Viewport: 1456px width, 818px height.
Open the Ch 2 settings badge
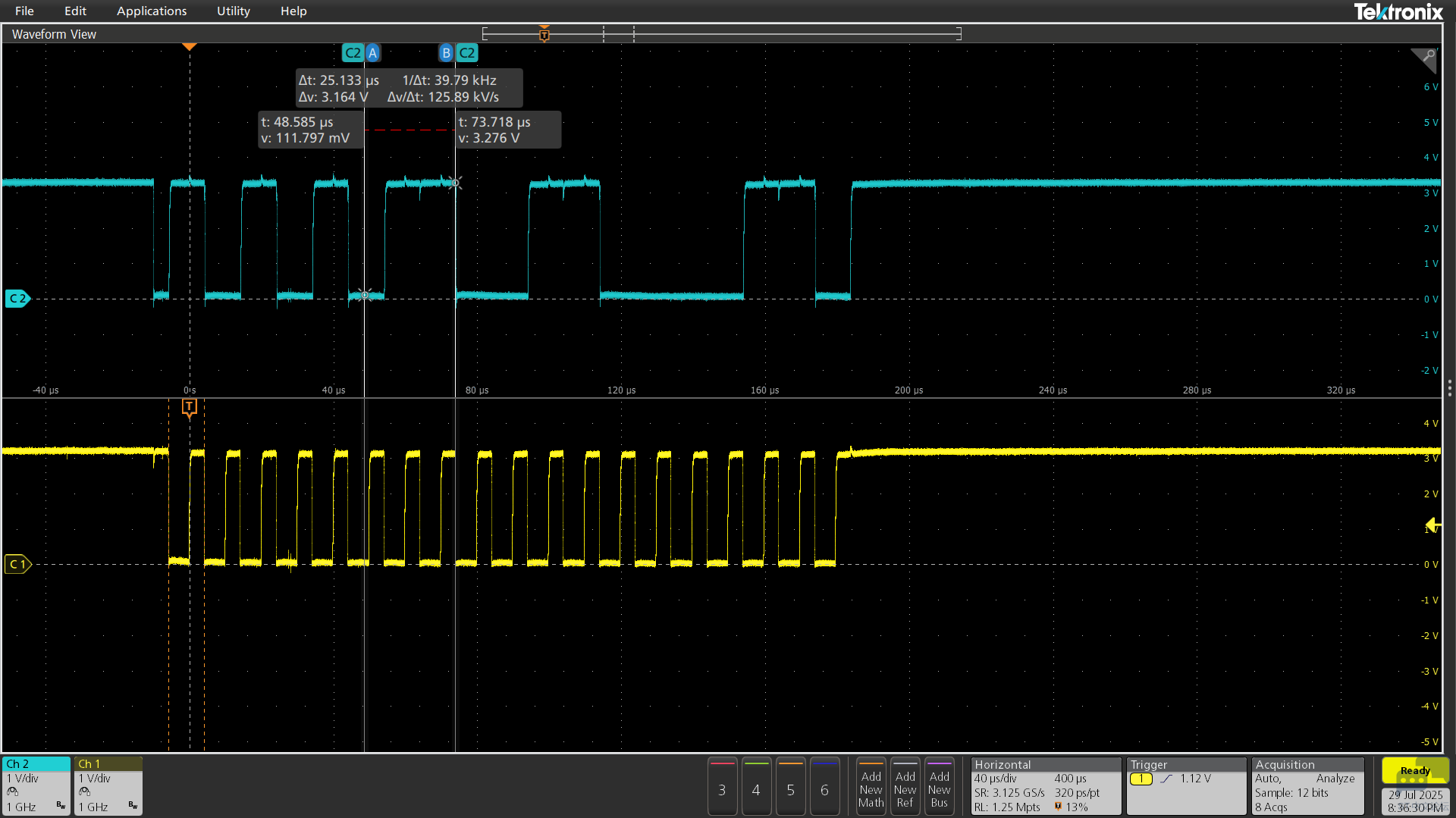point(36,785)
